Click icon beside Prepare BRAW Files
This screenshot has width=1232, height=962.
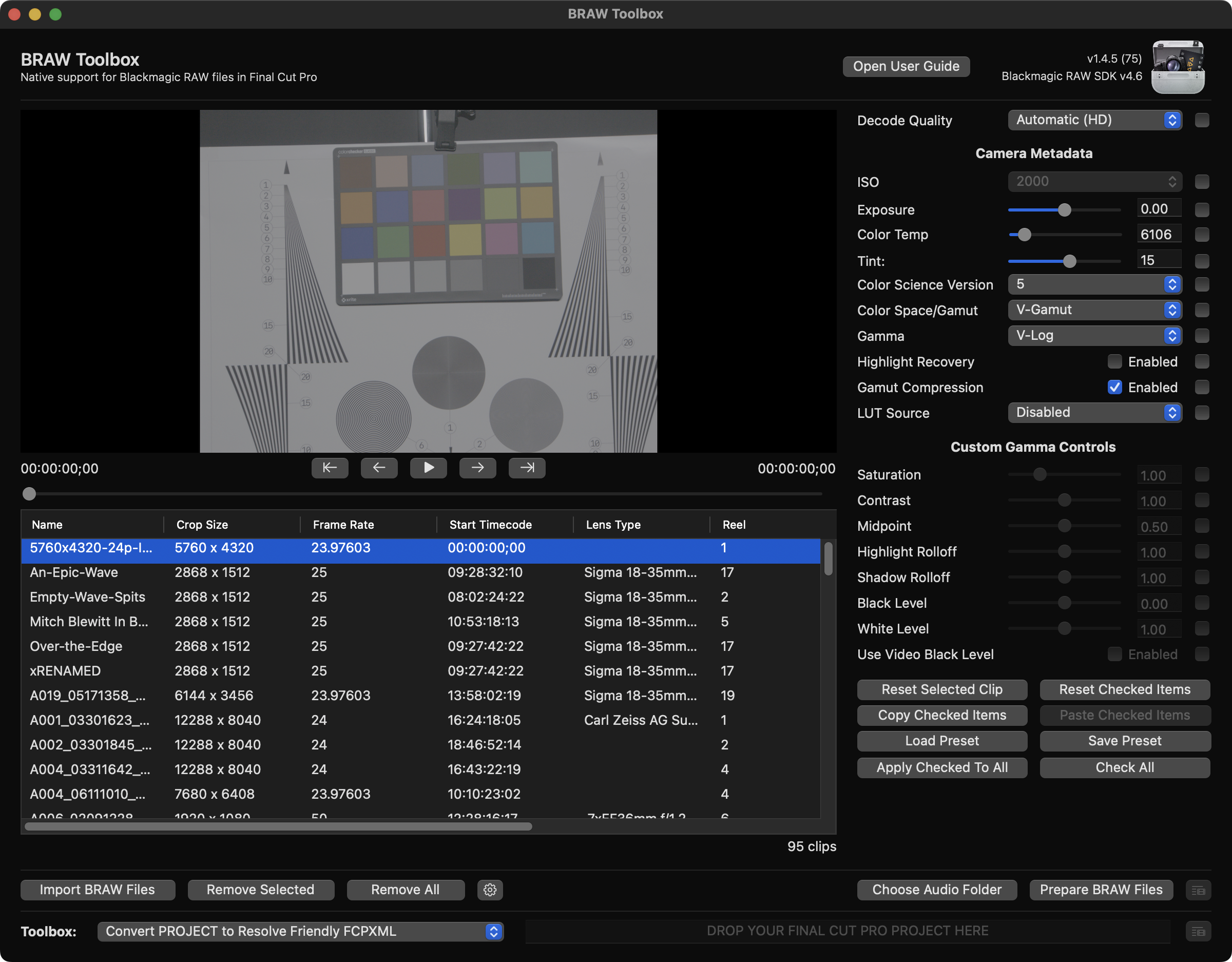pyautogui.click(x=1198, y=890)
